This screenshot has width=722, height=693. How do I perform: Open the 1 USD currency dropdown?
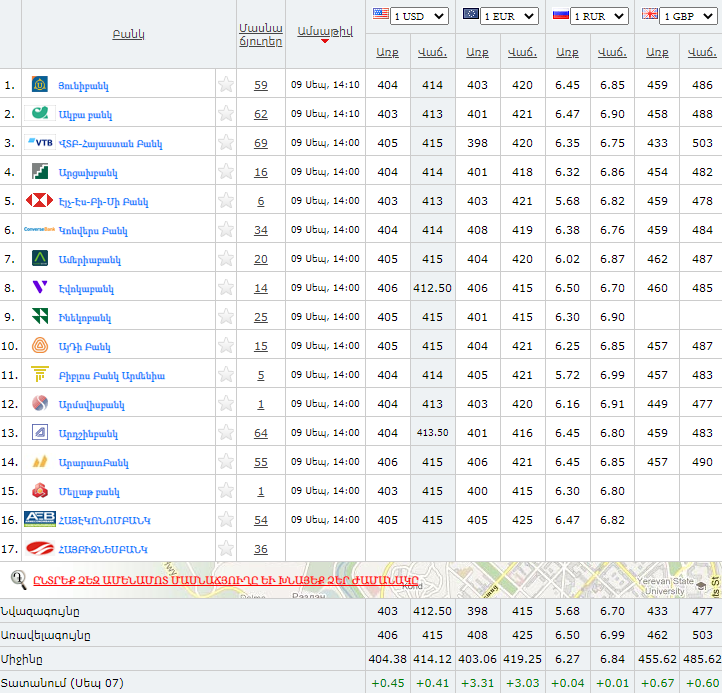click(419, 16)
